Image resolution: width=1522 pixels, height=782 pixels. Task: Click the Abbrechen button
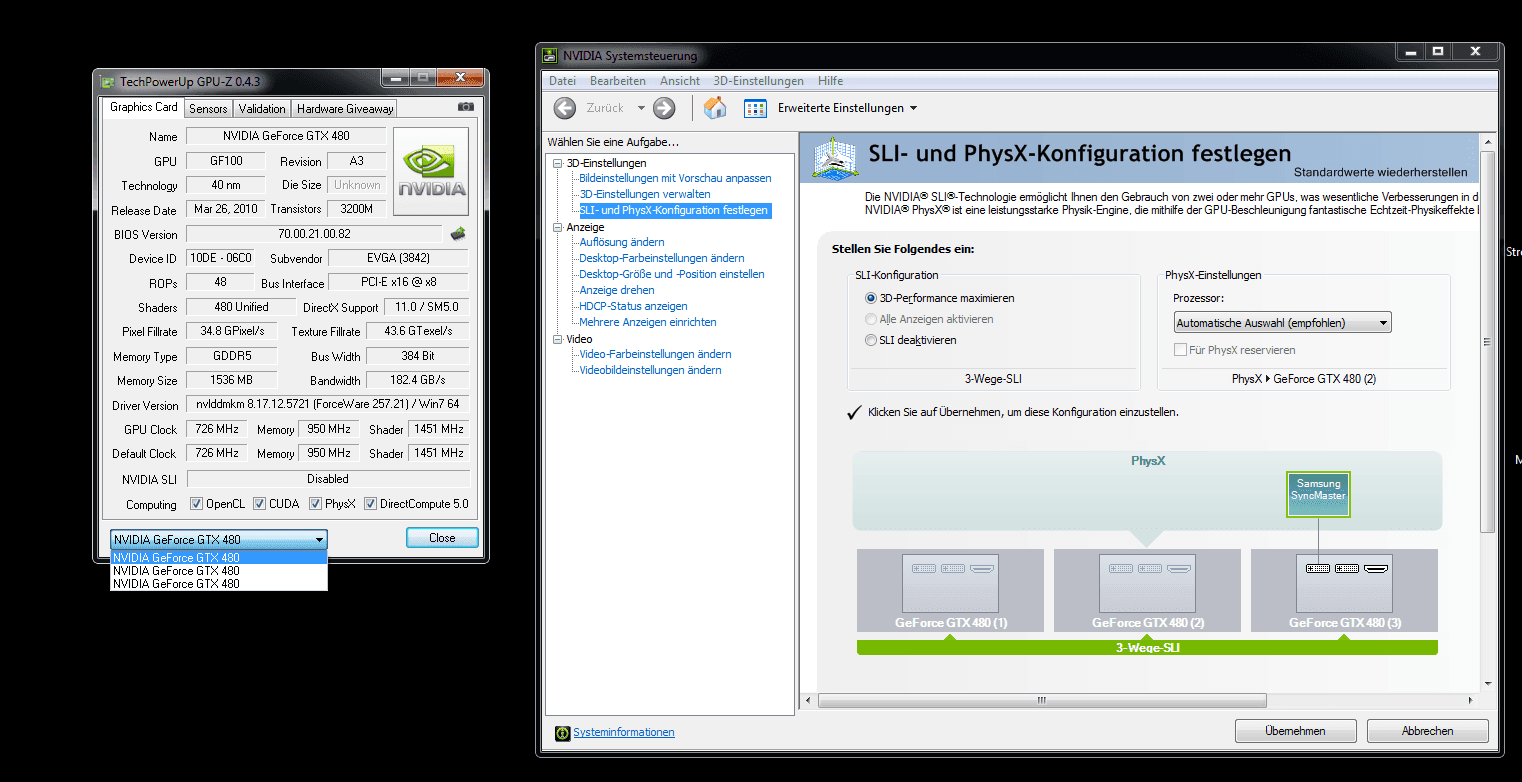(x=1427, y=731)
